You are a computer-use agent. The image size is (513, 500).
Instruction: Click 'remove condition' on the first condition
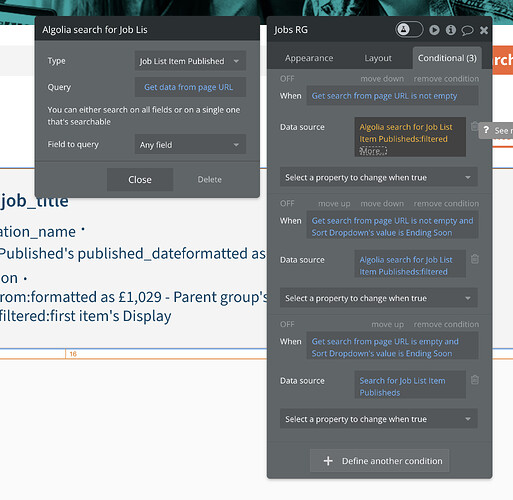tap(446, 79)
